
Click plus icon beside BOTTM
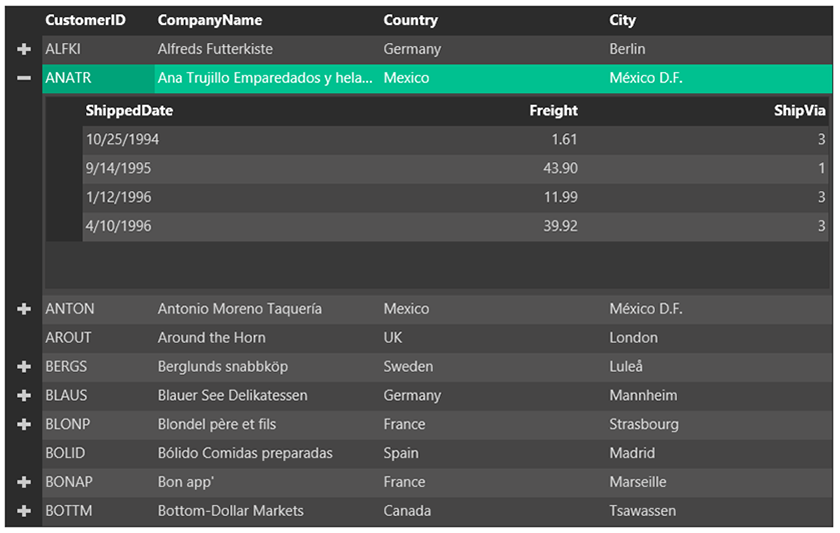pos(24,511)
